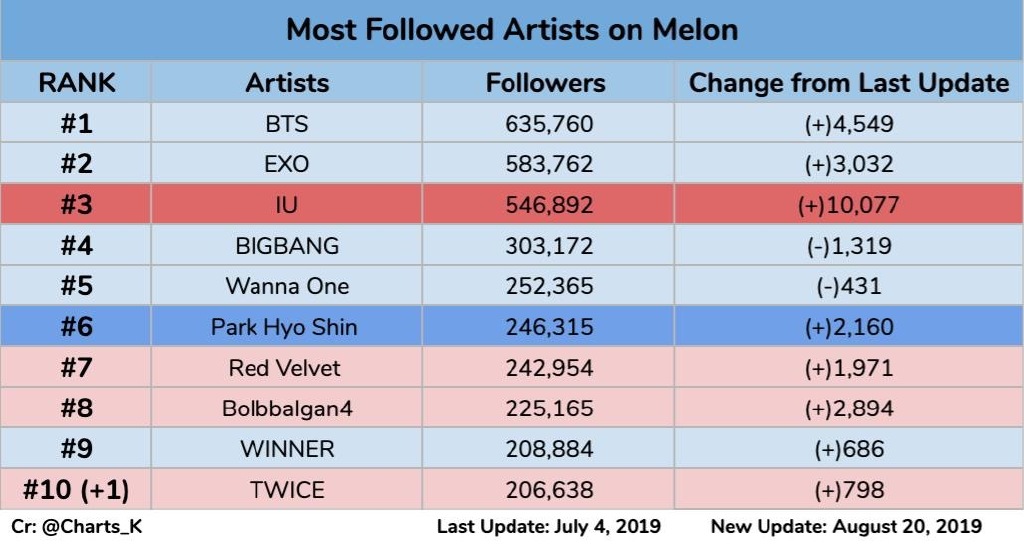Select the Artists column header

point(287,83)
